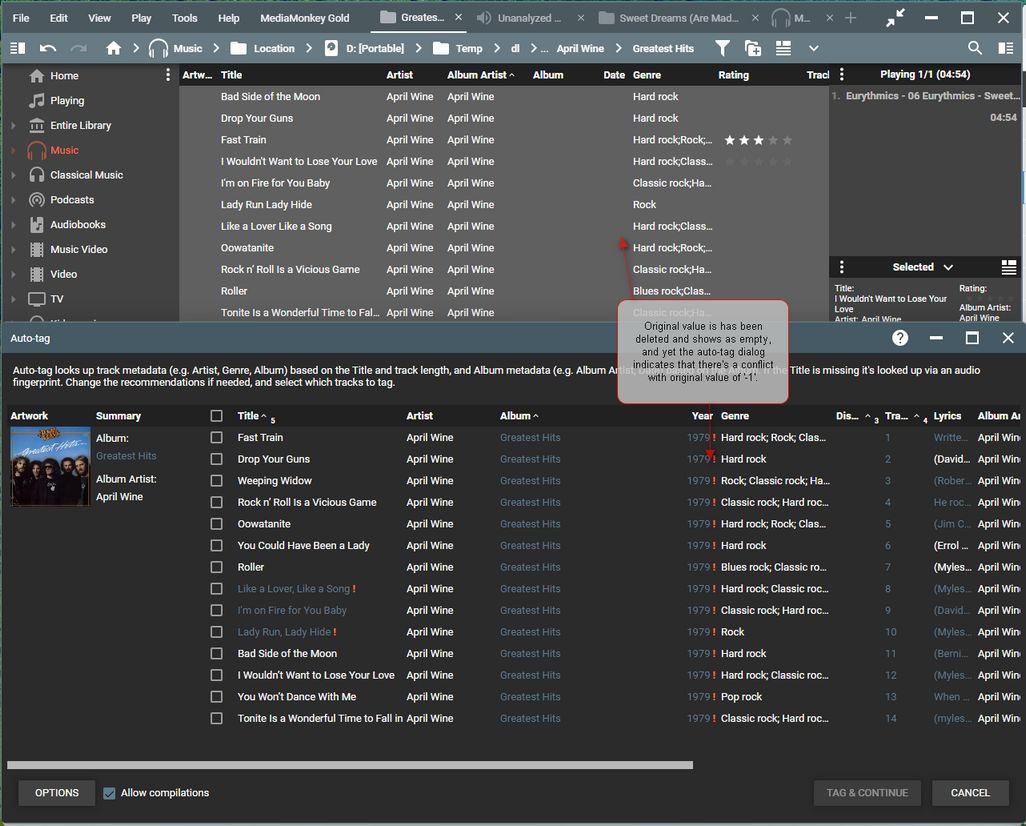Click the add-folder icon in toolbar
Screen dimensions: 1026x826
click(x=752, y=48)
